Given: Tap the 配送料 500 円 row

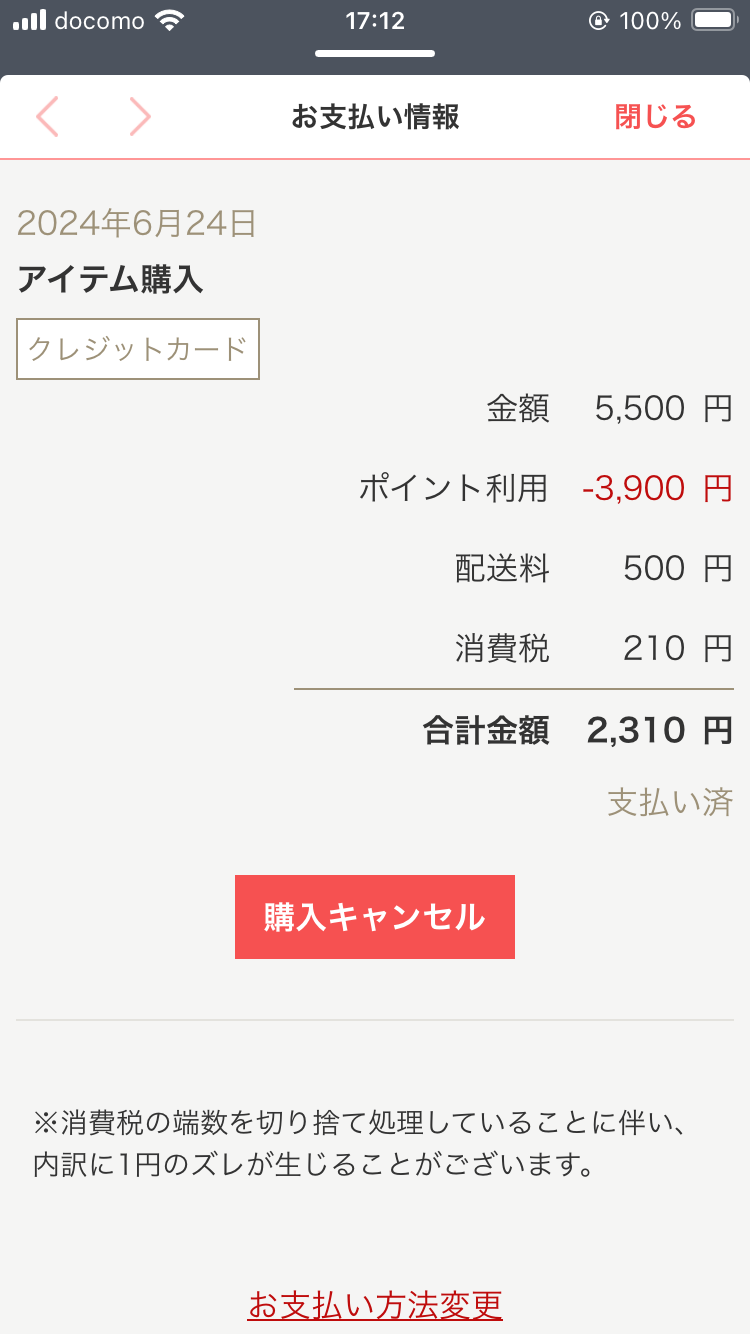Looking at the screenshot, I should click(593, 569).
